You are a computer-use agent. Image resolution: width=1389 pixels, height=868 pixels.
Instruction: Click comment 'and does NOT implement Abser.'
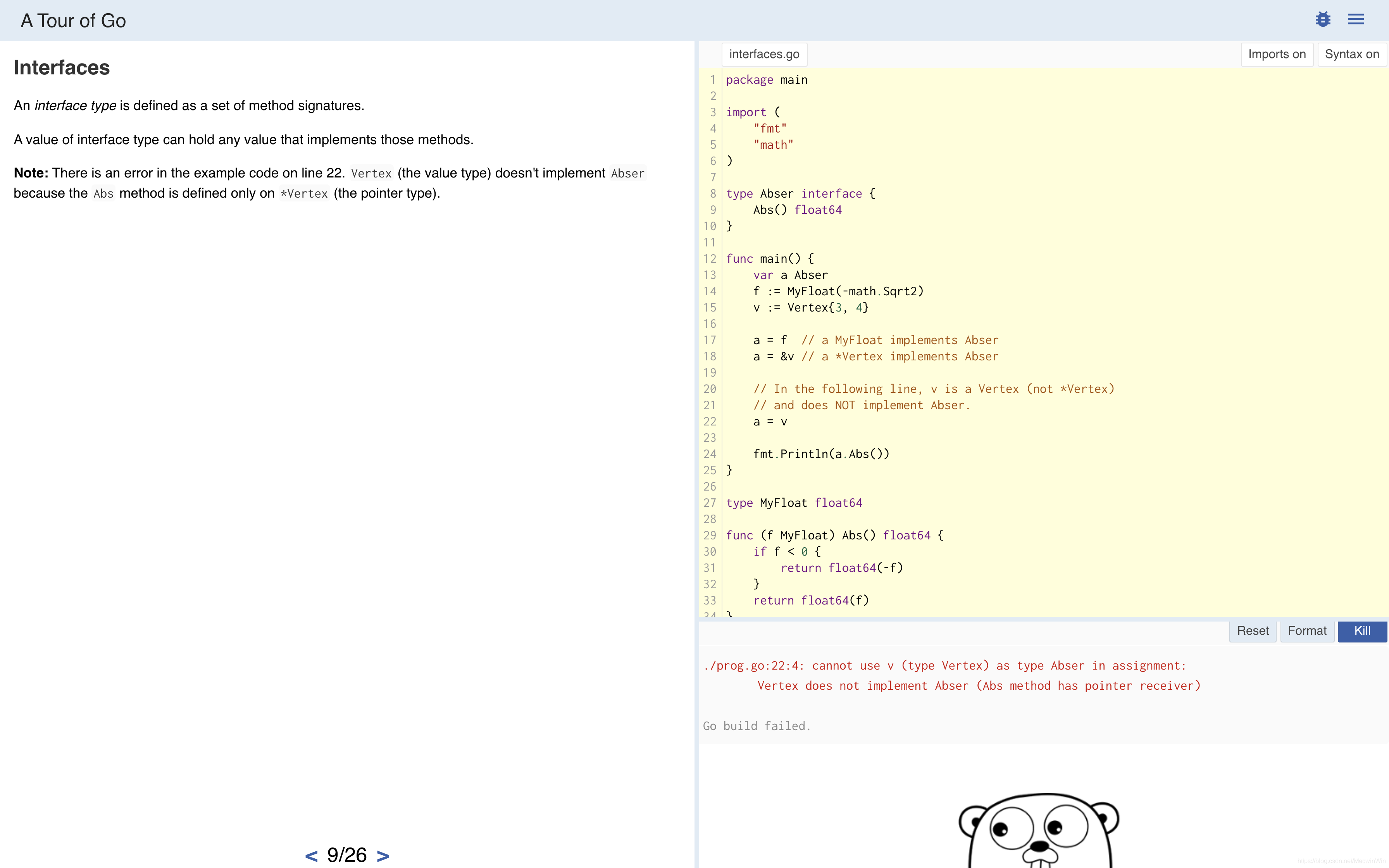[862, 405]
